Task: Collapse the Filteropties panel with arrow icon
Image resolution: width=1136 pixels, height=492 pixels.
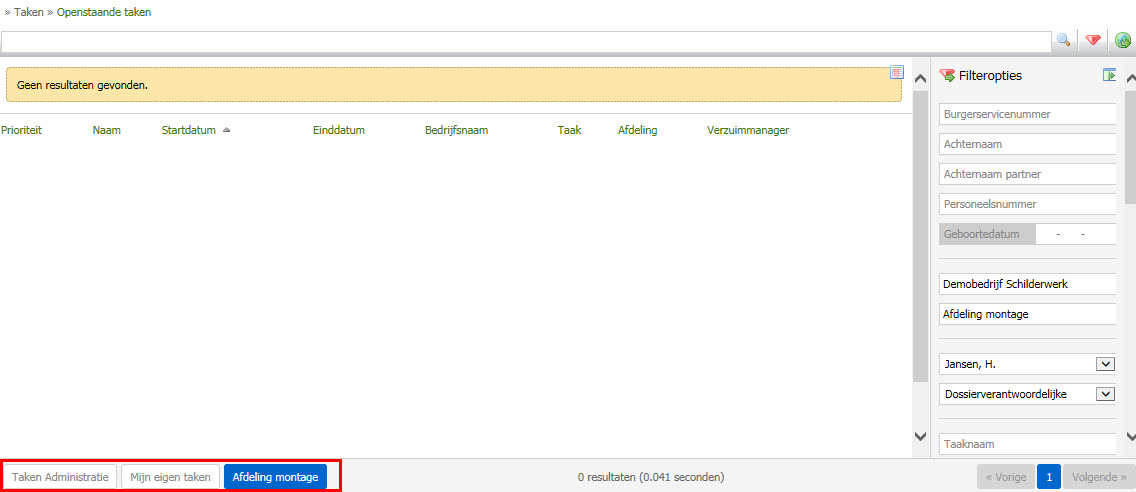Action: [x=1109, y=75]
